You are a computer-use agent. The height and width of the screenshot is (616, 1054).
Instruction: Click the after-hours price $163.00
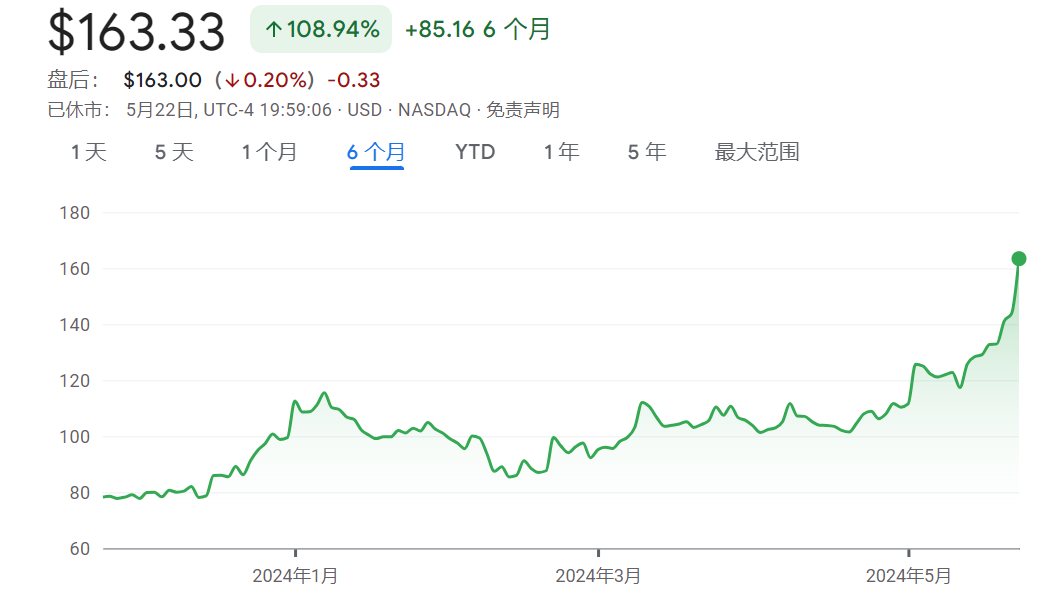162,80
